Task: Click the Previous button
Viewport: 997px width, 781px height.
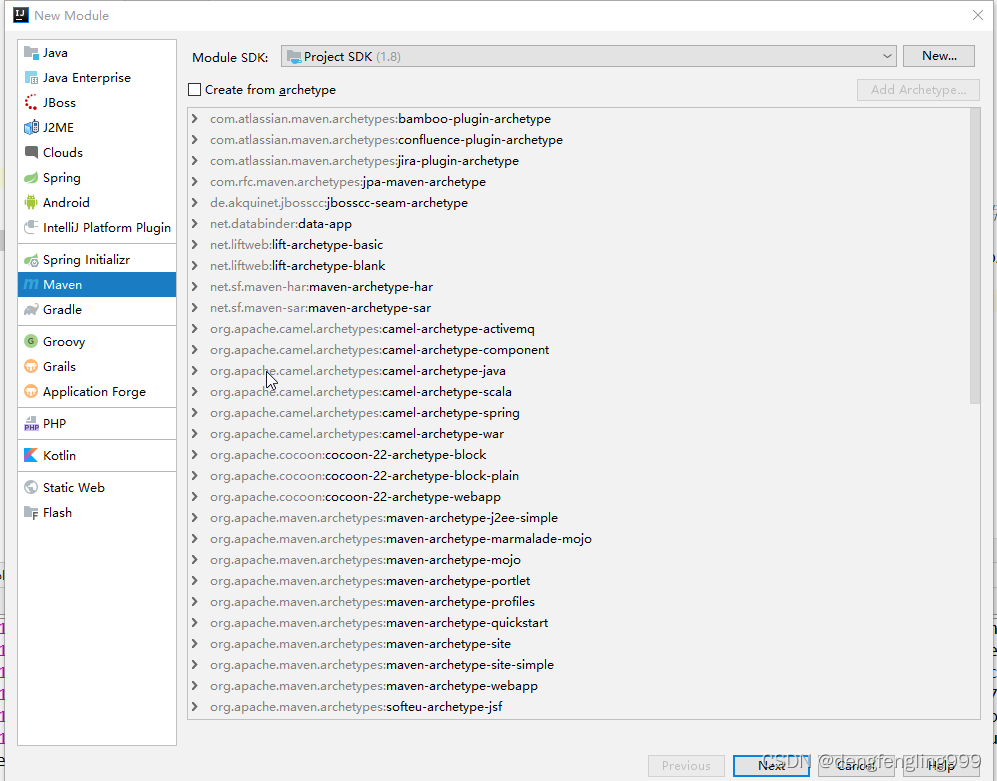Action: (686, 766)
